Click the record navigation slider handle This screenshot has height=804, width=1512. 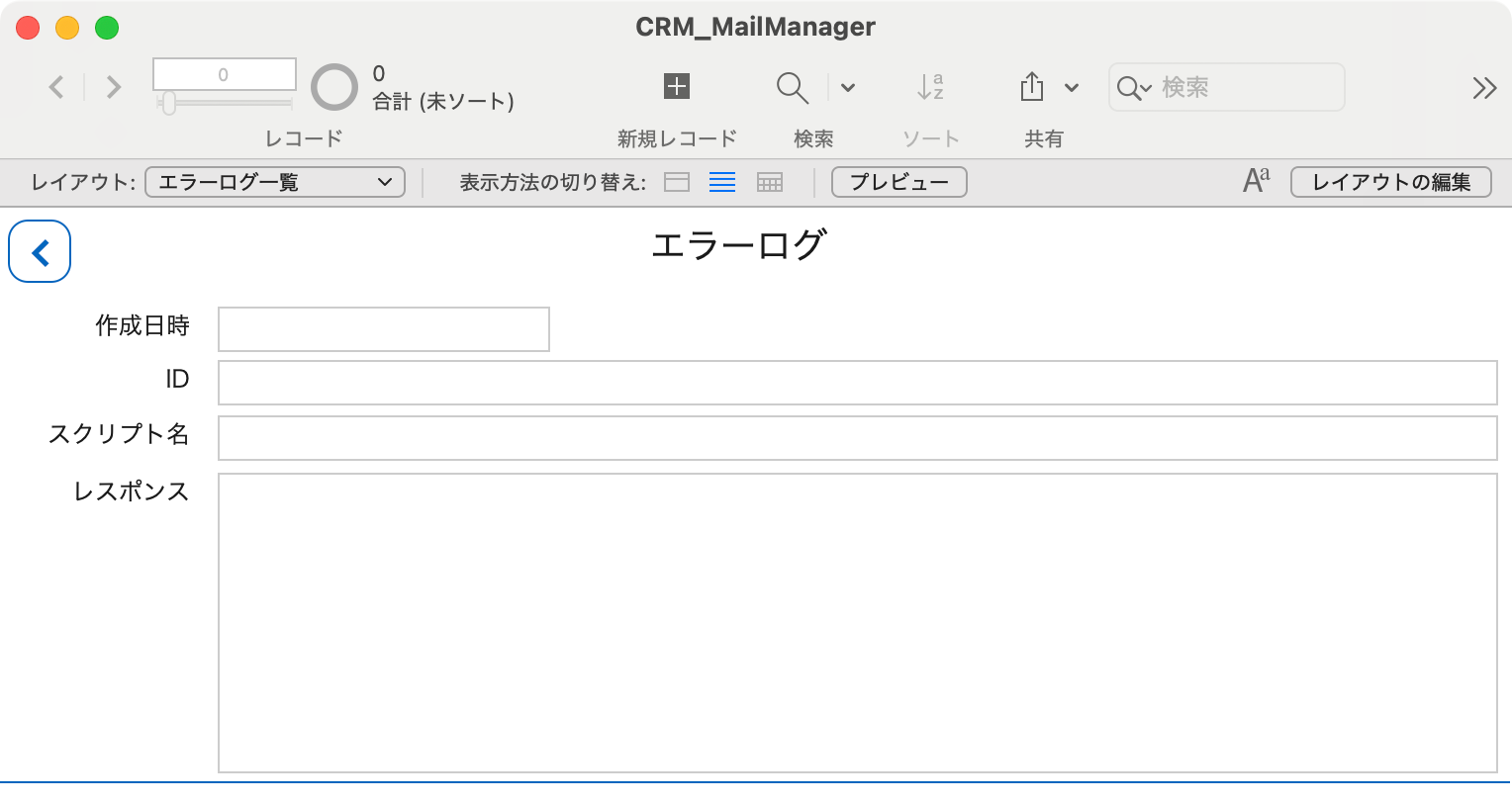tap(169, 103)
